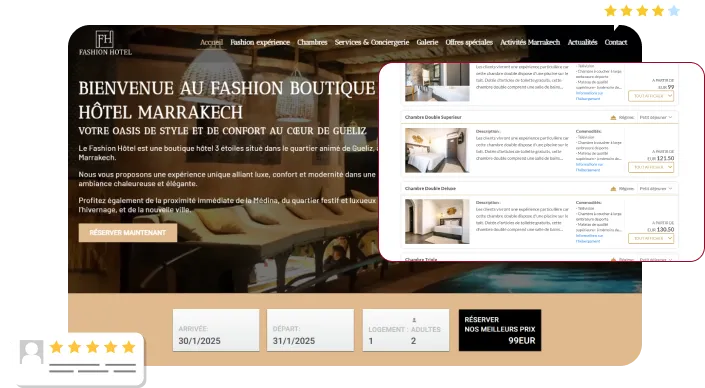Click 'Votre oasis de style et de confort' subtitle

pos(222,131)
